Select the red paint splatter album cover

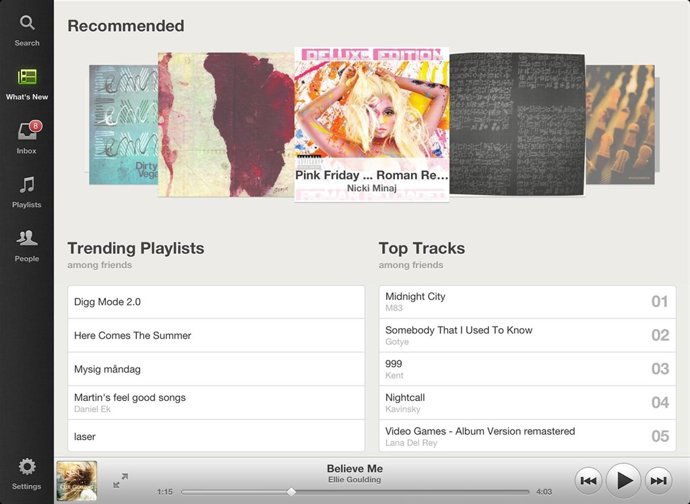tap(226, 125)
